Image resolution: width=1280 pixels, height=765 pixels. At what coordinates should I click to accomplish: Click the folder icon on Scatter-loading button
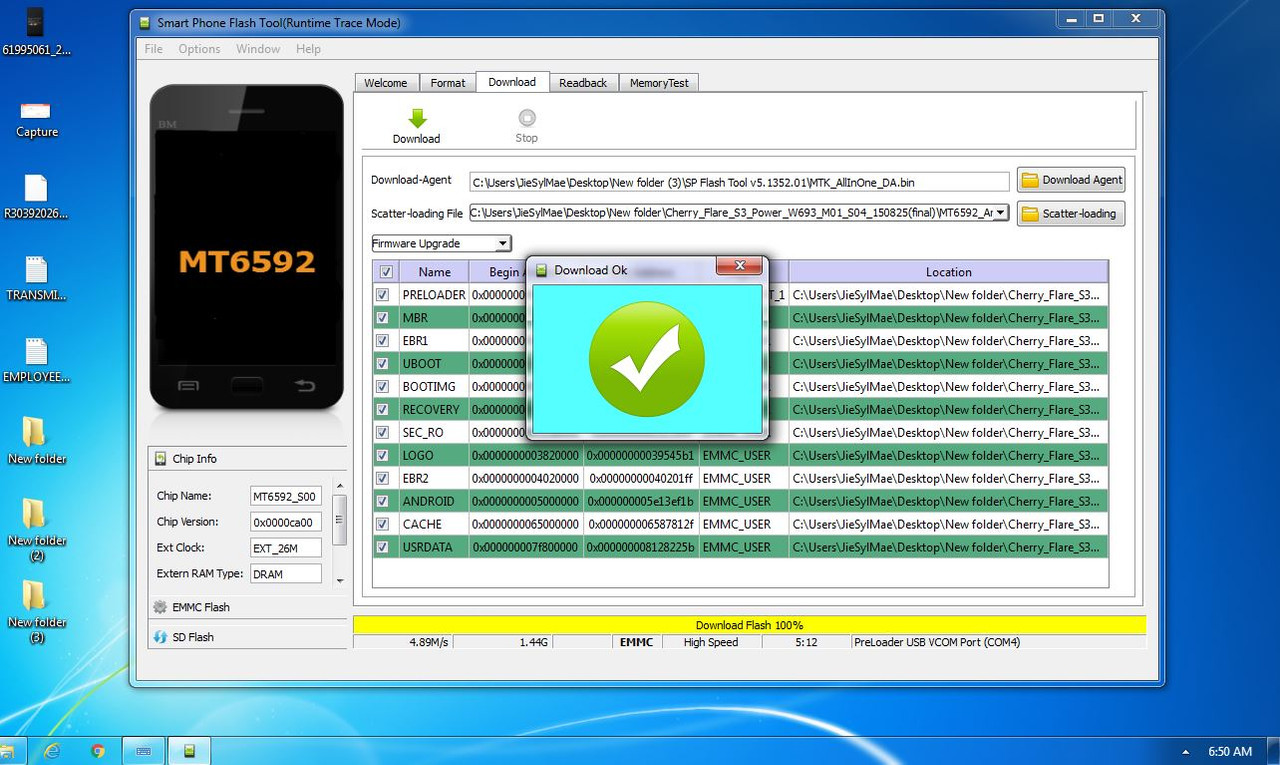tap(1029, 213)
